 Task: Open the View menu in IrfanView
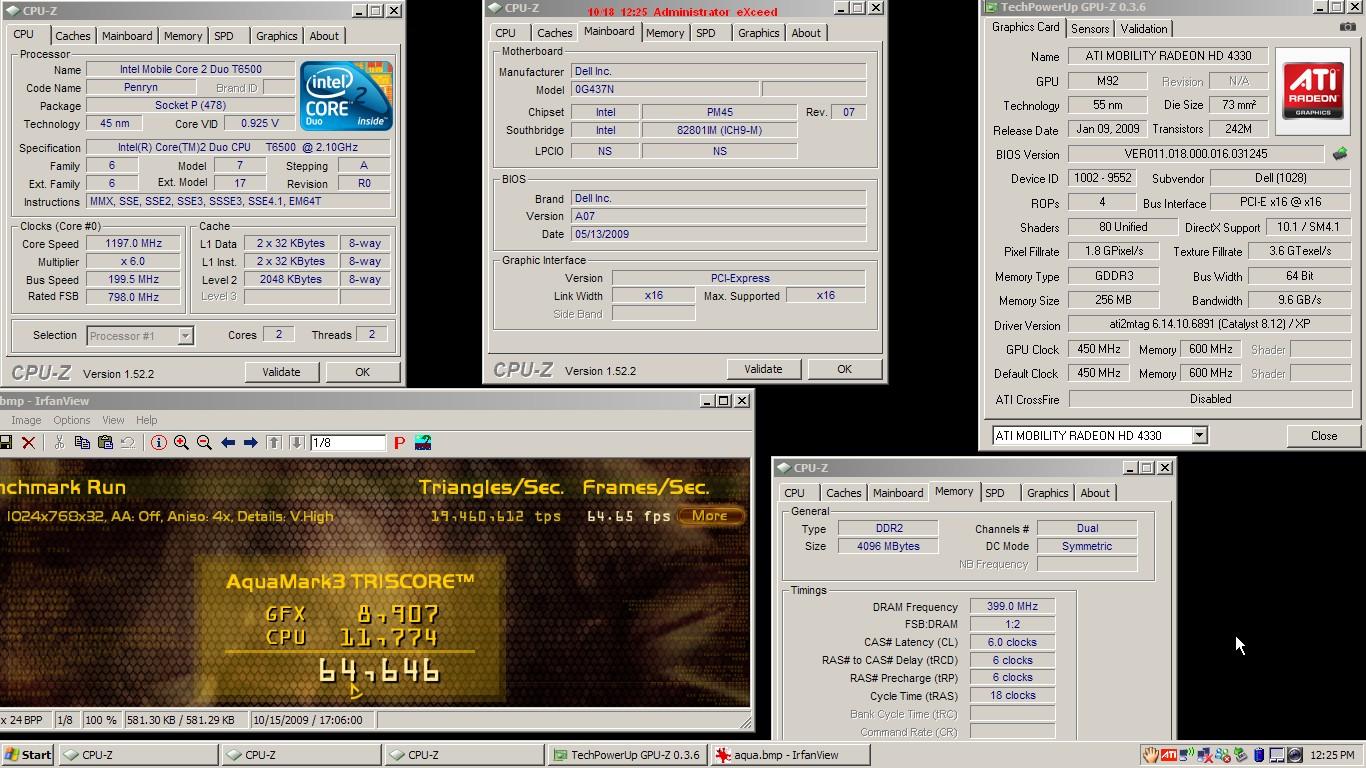pyautogui.click(x=113, y=420)
